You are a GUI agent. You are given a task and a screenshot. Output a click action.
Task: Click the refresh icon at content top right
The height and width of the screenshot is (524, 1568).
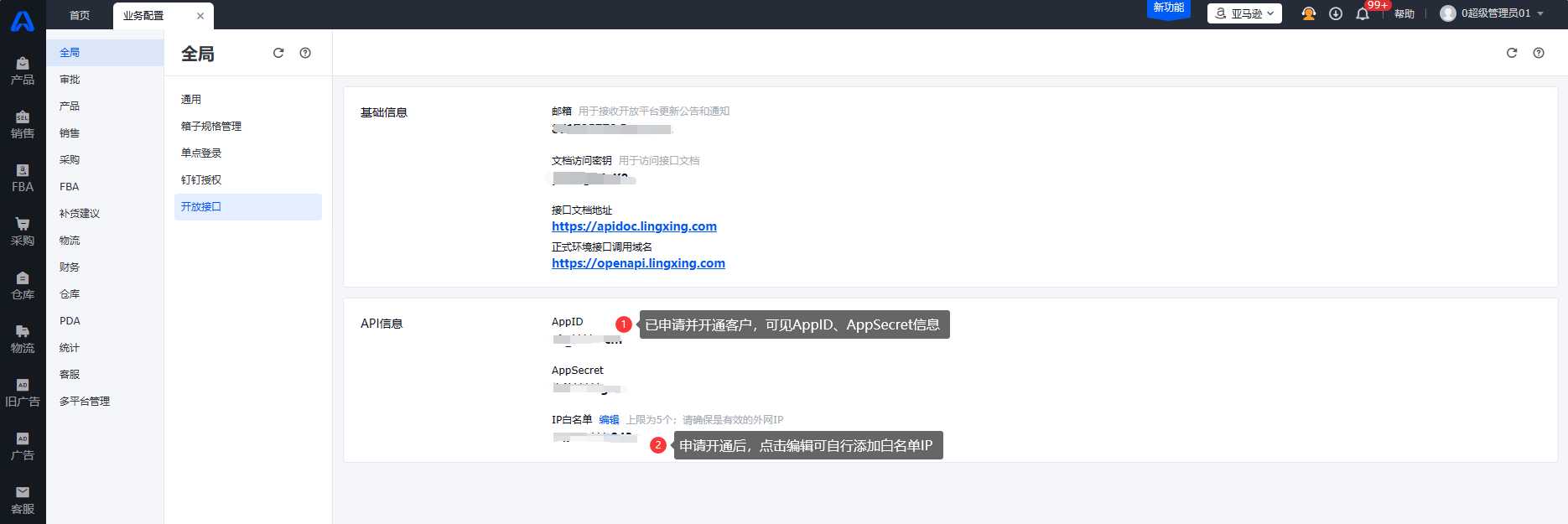tap(1512, 53)
